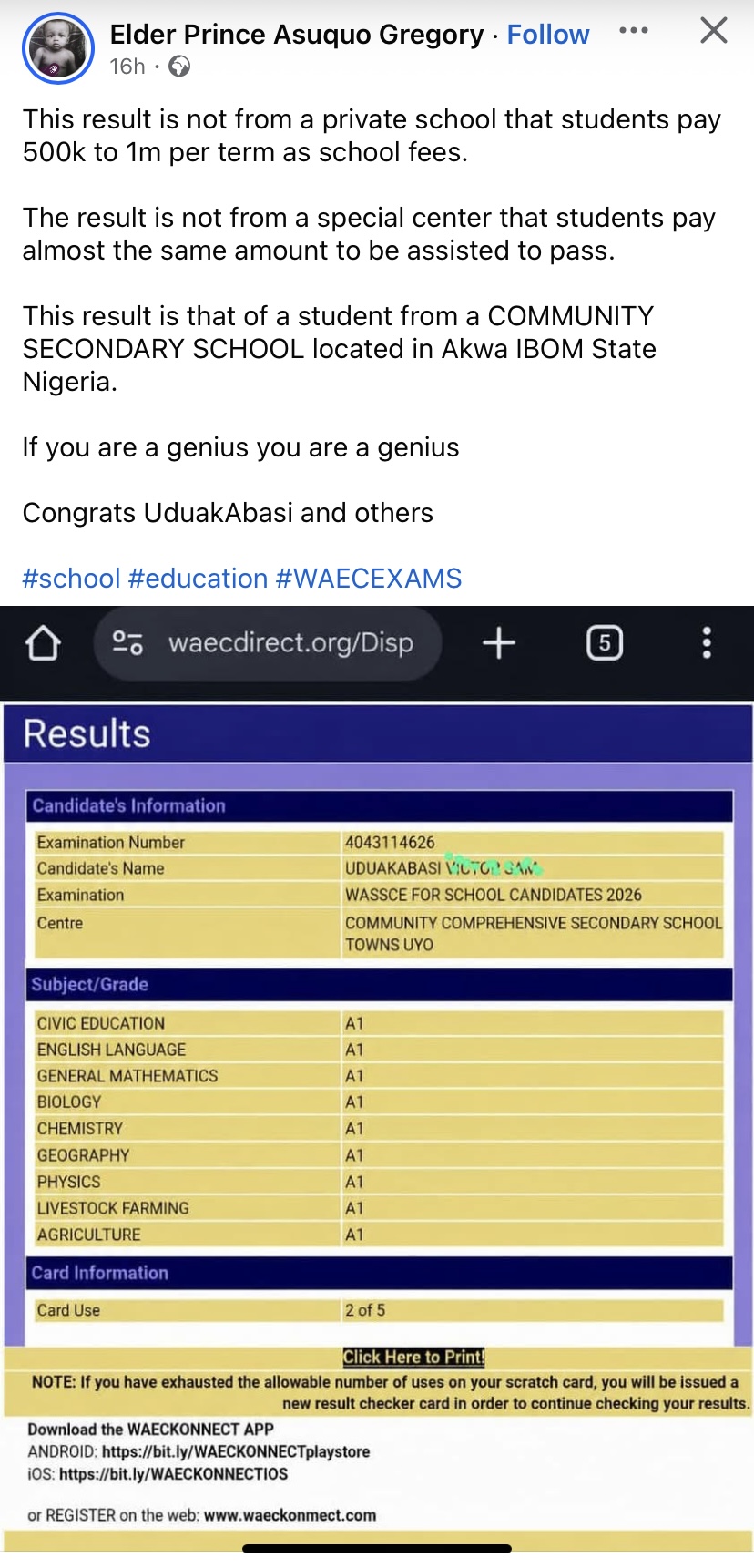Open Elder Prince Asuquo Gregory's profile picture
The height and width of the screenshot is (1568, 754).
coord(58,49)
